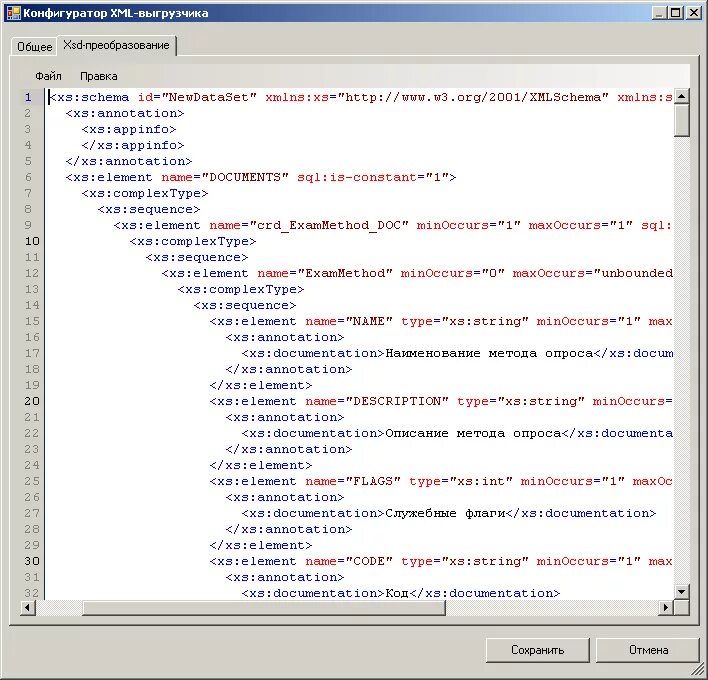The image size is (708, 680).
Task: Click the line number 20 in the gutter
Action: (x=32, y=401)
